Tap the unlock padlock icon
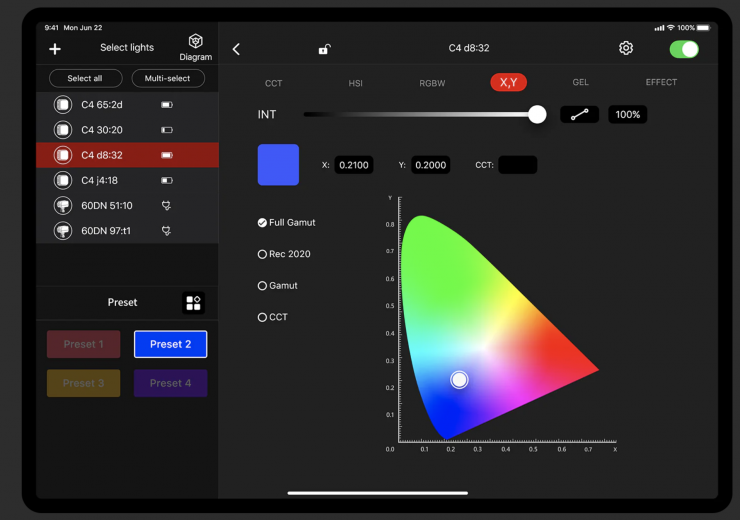Image resolution: width=740 pixels, height=520 pixels. (x=324, y=49)
